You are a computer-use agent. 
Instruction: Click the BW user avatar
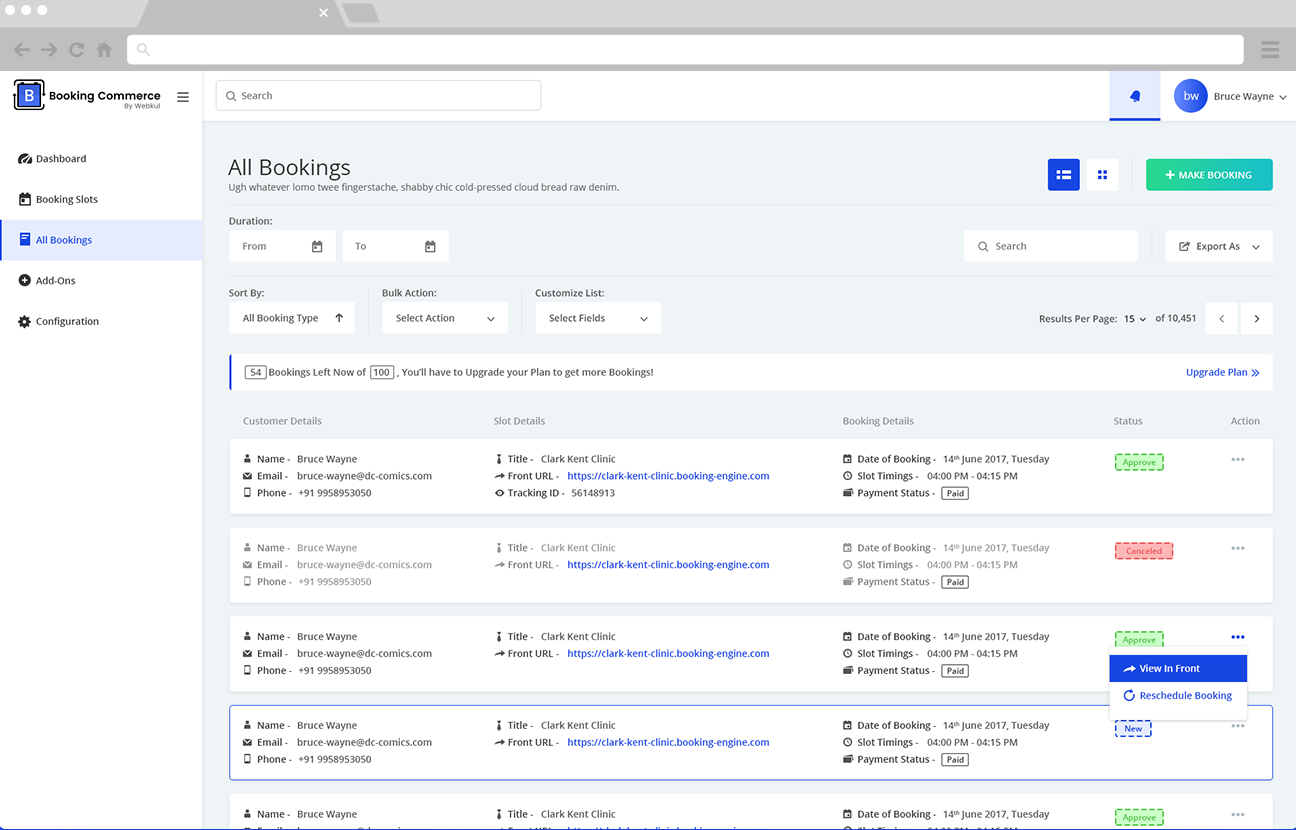coord(1191,96)
